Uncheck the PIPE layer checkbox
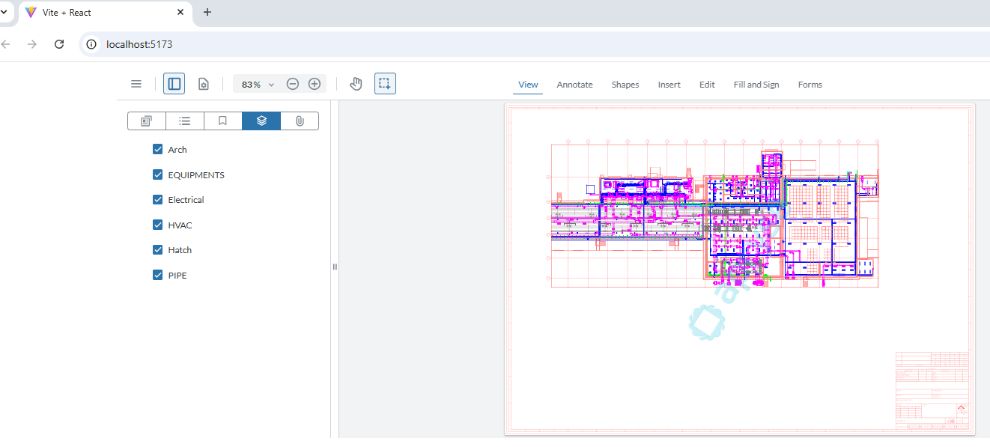Viewport: 990px width, 447px height. (158, 275)
